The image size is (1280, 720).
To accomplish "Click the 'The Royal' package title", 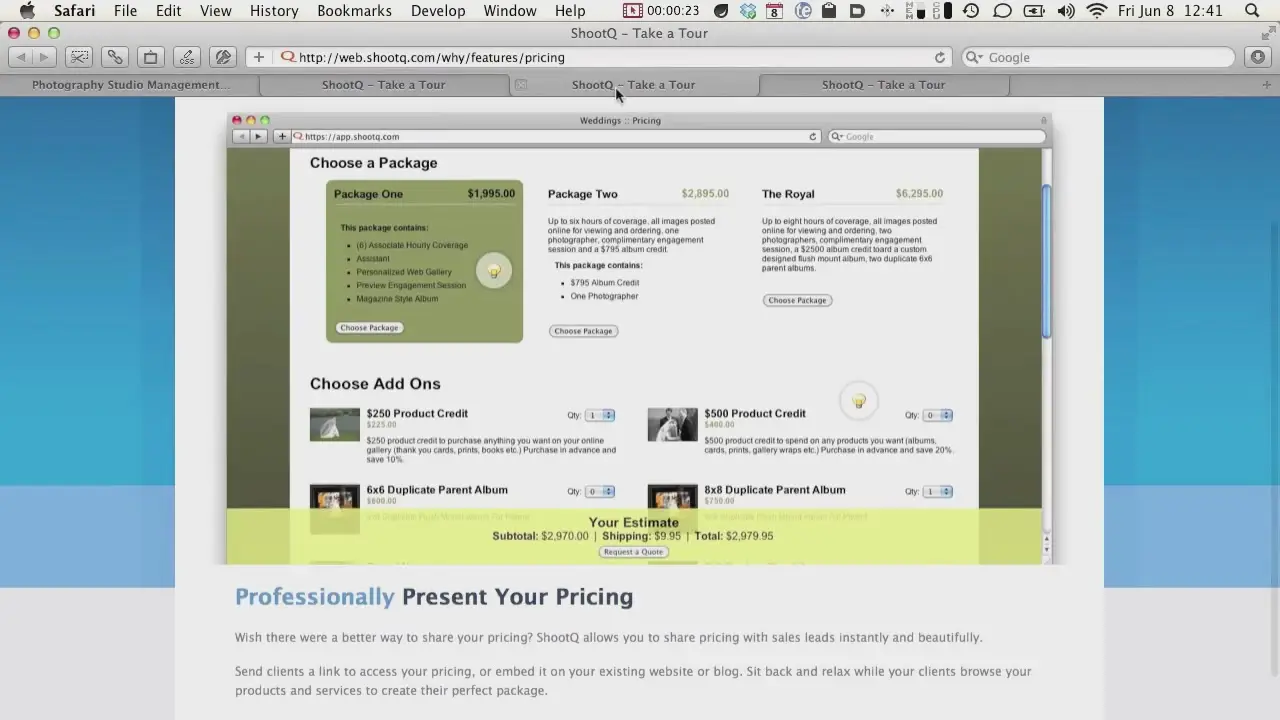I will (x=788, y=194).
